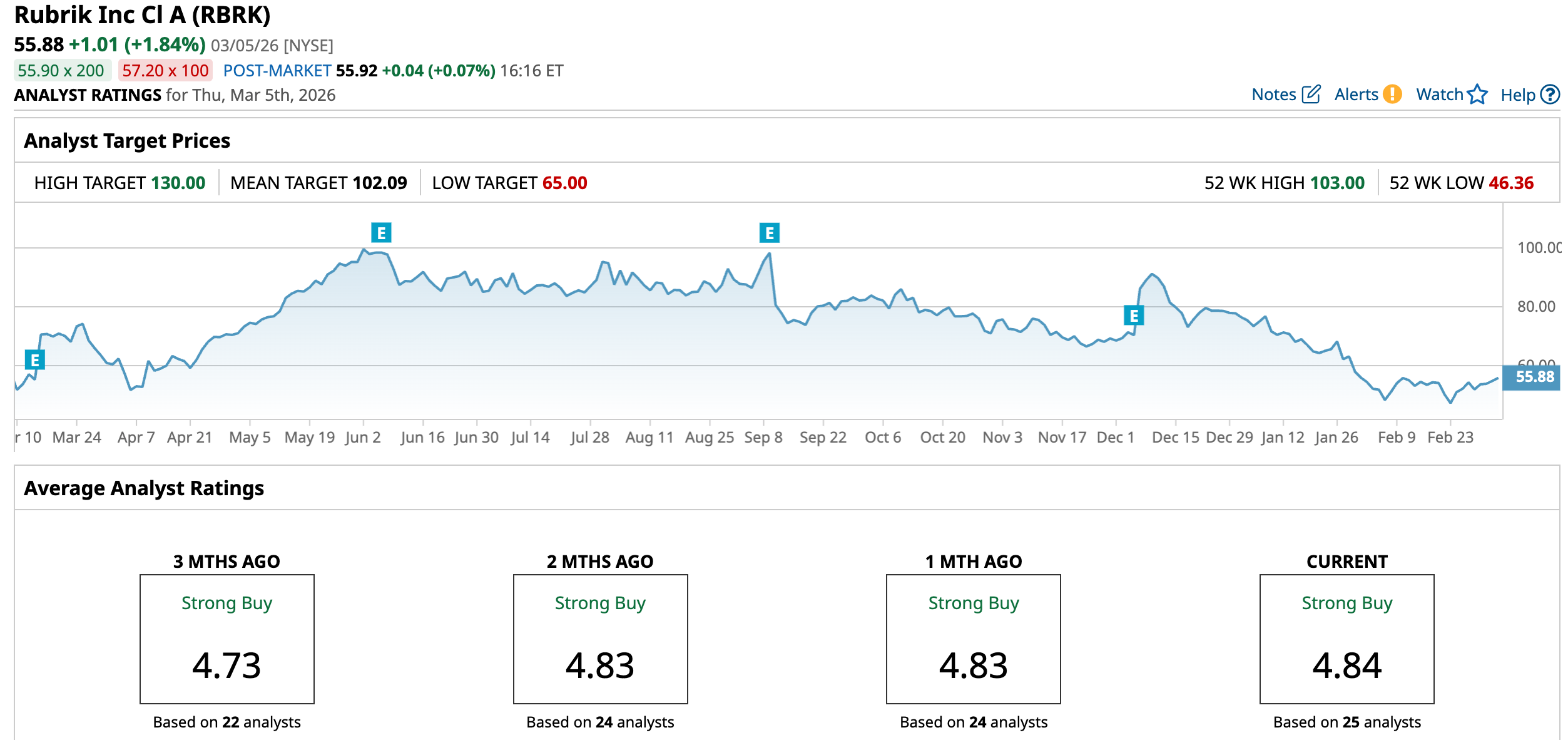
Task: Click the 3 MTHS AGO 4.73 rating box
Action: point(227,639)
